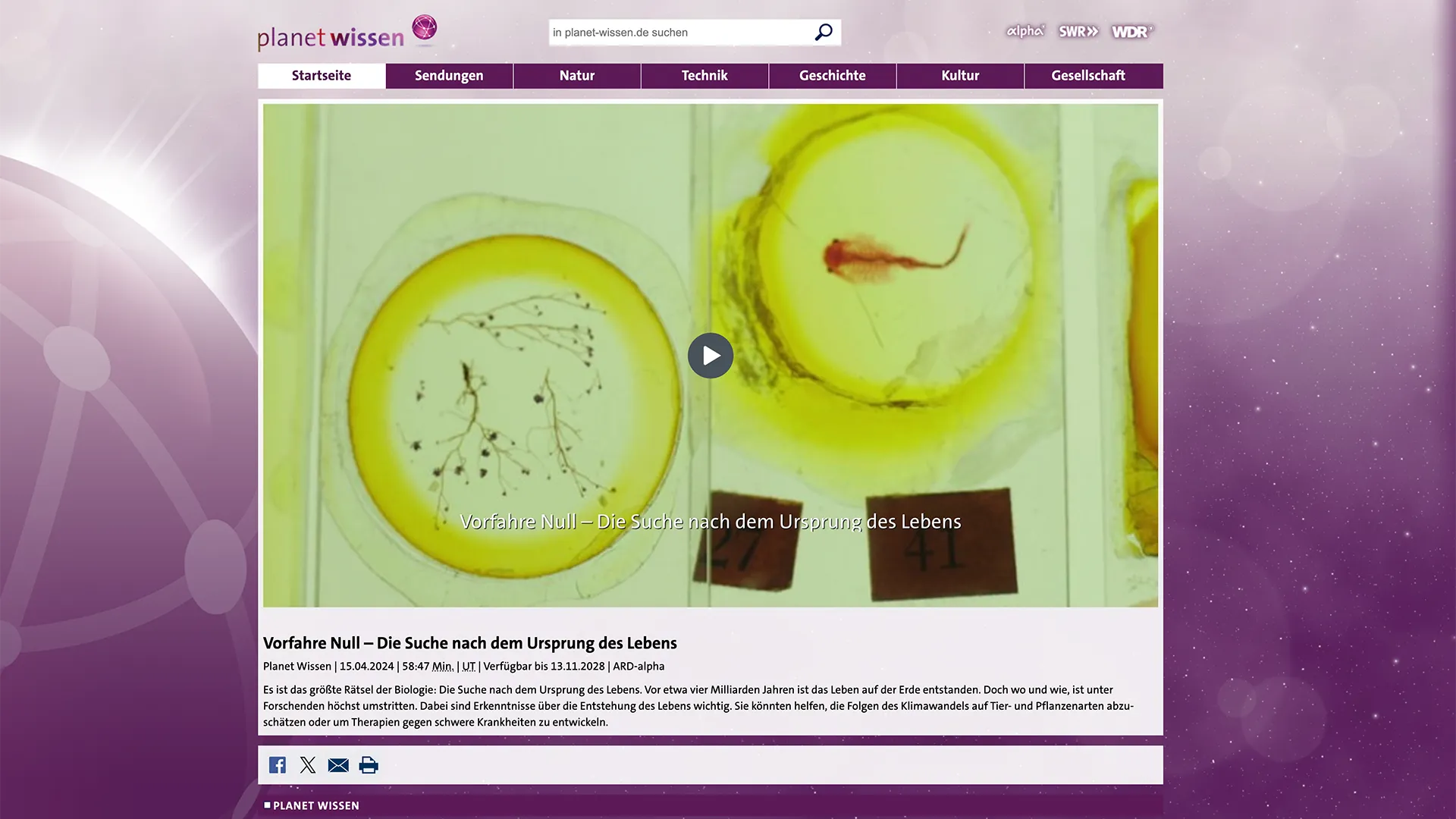Open the WDR broadcaster logo
Viewport: 1456px width, 819px height.
click(x=1132, y=31)
